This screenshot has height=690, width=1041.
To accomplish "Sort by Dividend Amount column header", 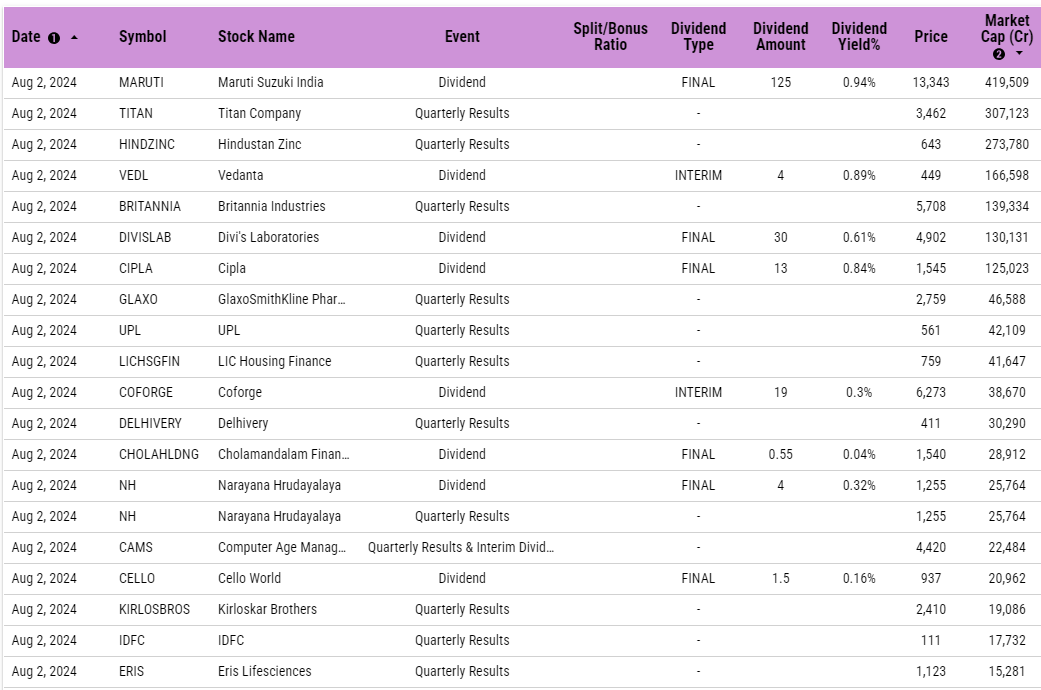I will pos(781,37).
